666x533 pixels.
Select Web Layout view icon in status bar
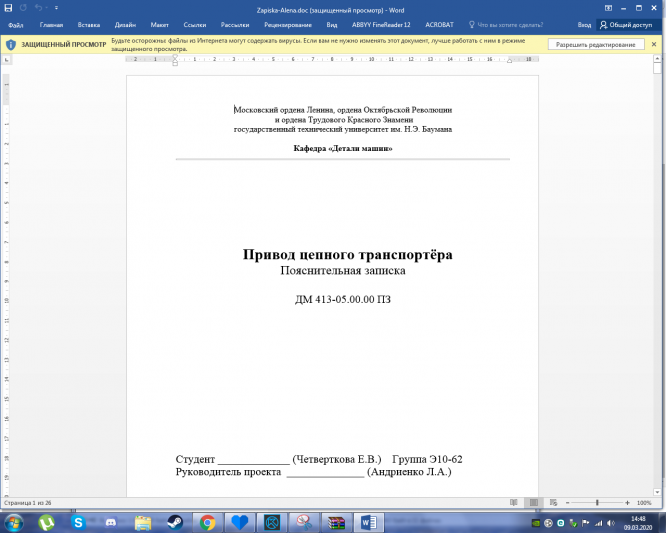click(x=553, y=503)
